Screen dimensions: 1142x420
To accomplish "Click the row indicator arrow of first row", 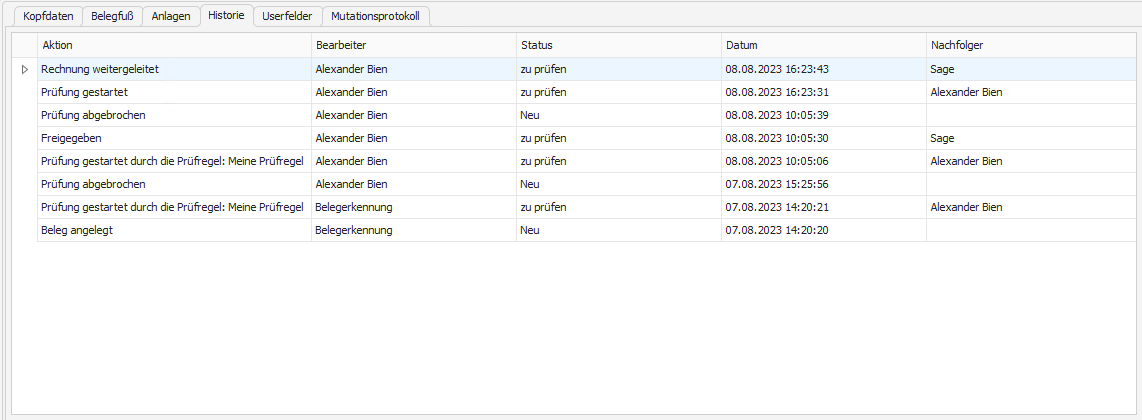I will pos(24,69).
